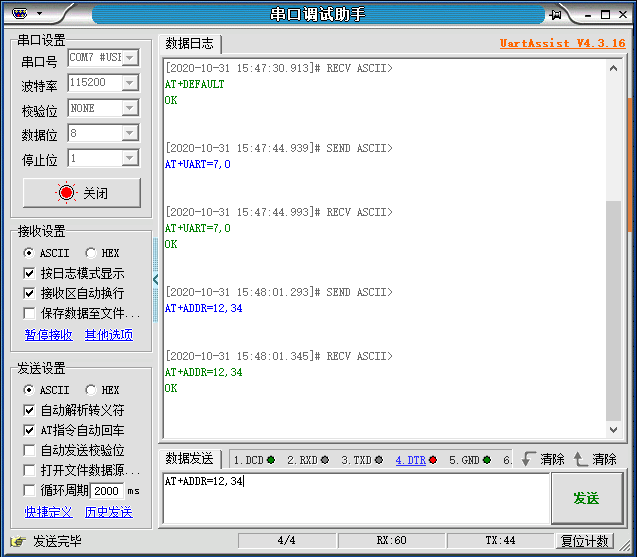Click the 发送完毕 status text
Screen dimensions: 637x557
coord(57,541)
